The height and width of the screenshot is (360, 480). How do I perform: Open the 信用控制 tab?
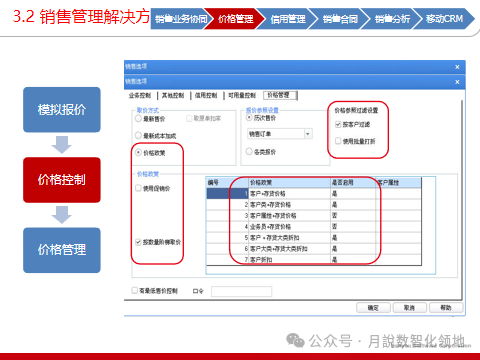[206, 96]
